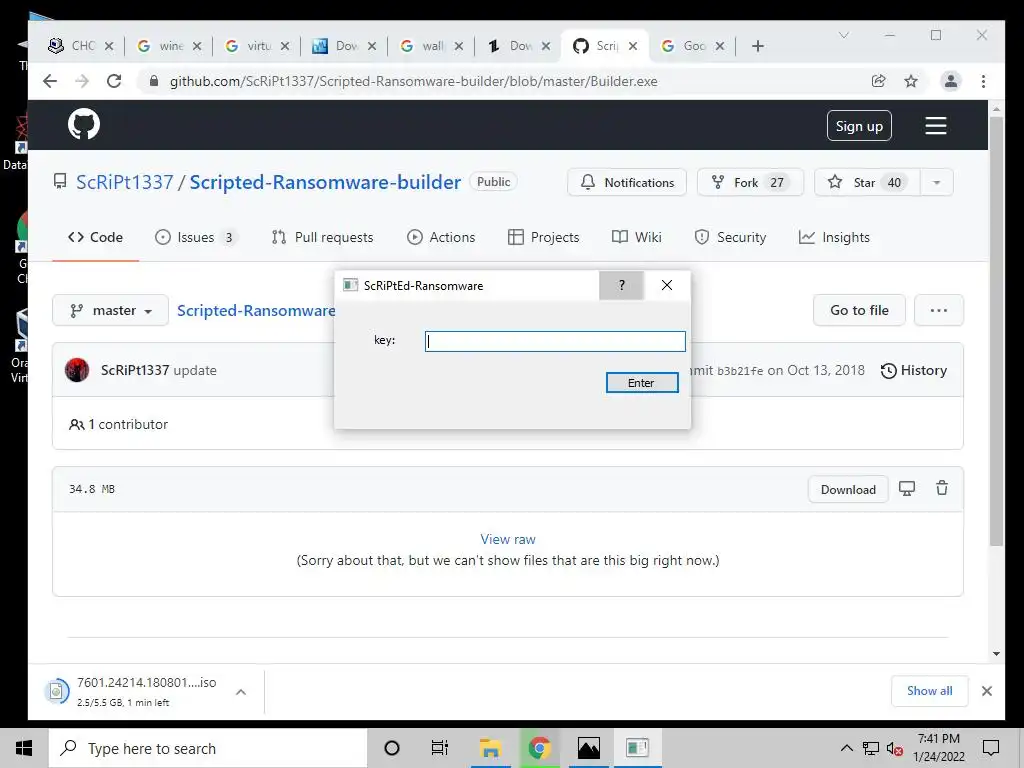This screenshot has width=1024, height=768.
Task: Expand the master branch dropdown
Action: (110, 310)
